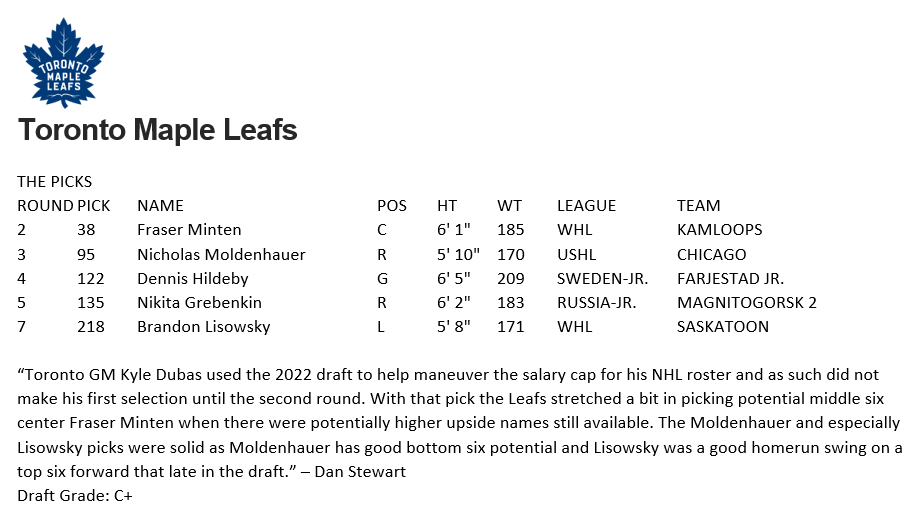Click pick number 218
This screenshot has height=524, width=918.
point(91,327)
